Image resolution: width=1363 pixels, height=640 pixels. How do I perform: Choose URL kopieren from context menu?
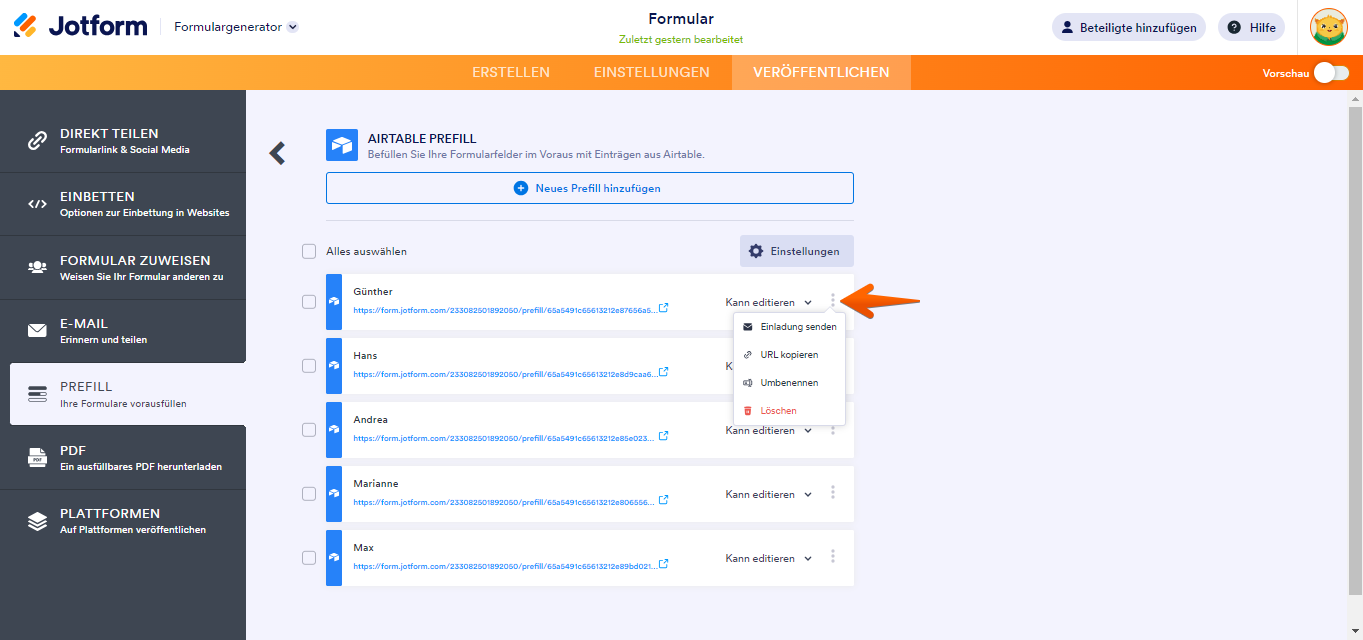click(x=788, y=355)
